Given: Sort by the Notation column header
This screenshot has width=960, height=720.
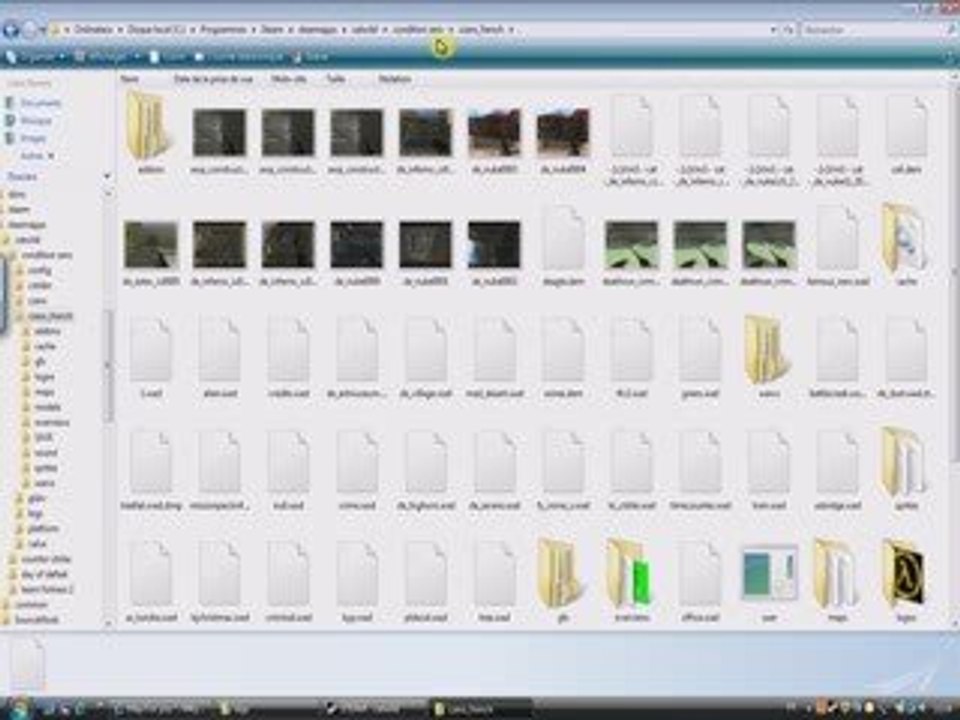Looking at the screenshot, I should click(394, 79).
